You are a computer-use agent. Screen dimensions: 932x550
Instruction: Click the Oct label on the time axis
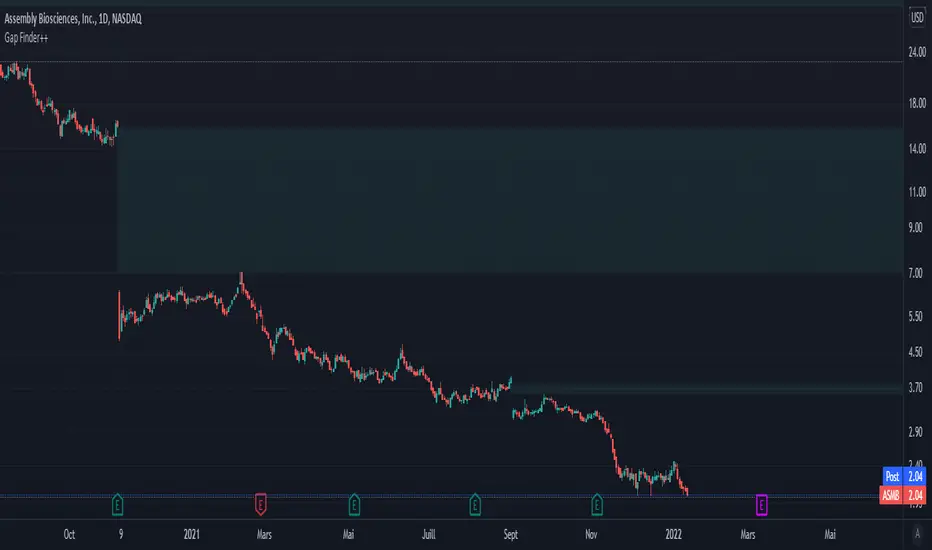pyautogui.click(x=69, y=534)
